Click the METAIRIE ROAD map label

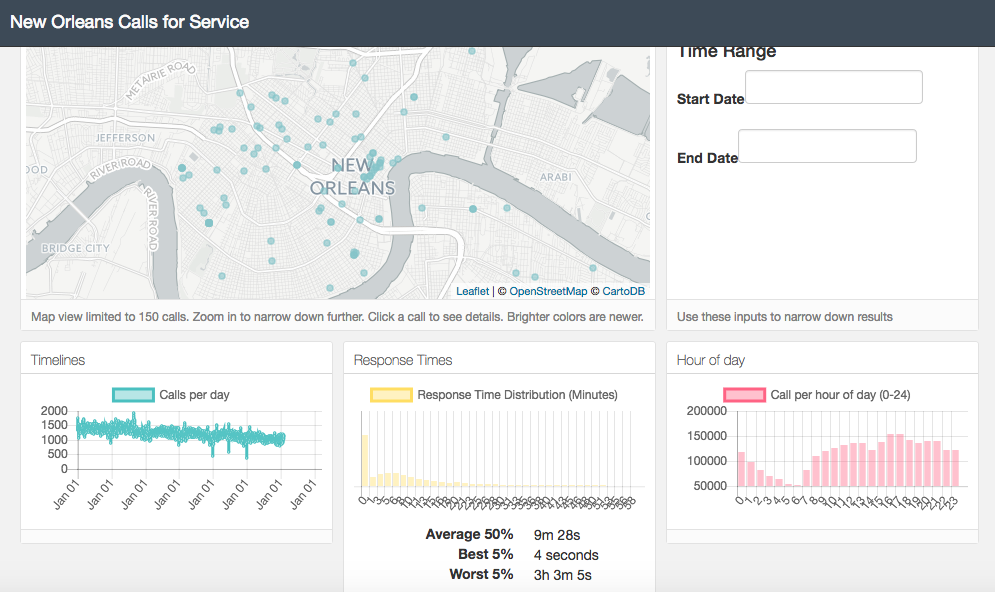click(161, 80)
